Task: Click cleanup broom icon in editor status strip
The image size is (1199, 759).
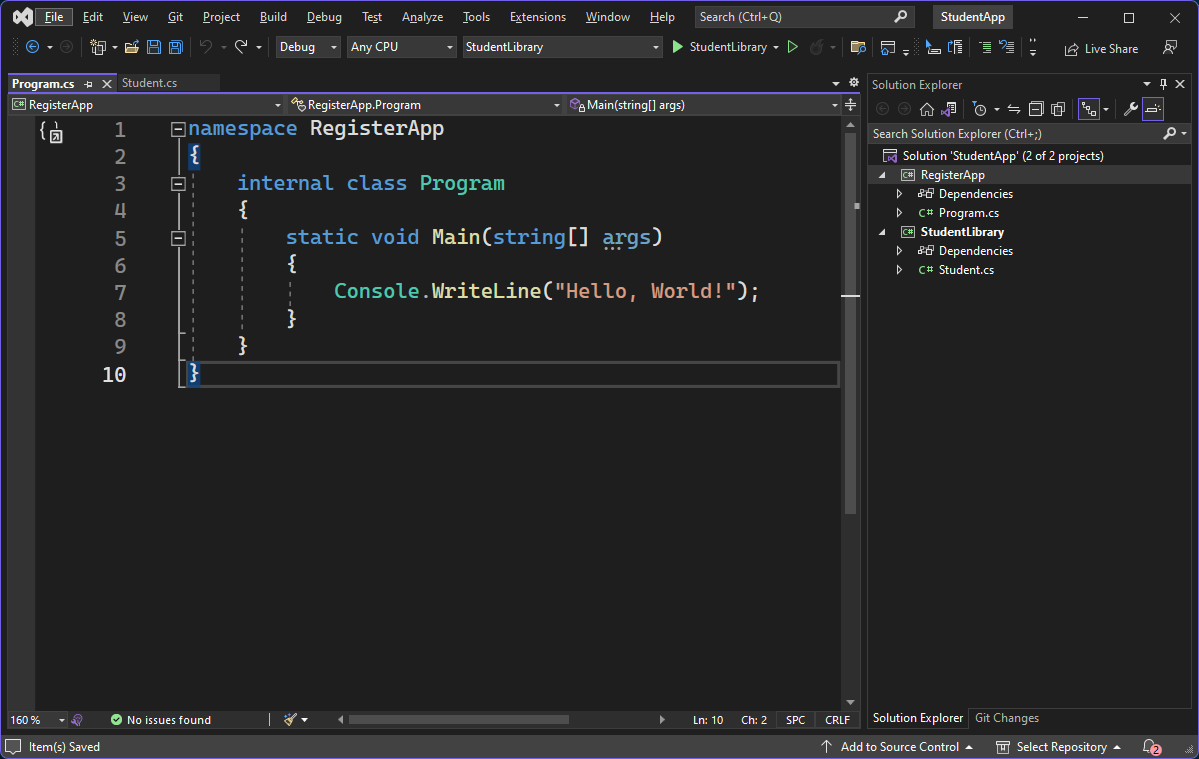Action: (290, 719)
